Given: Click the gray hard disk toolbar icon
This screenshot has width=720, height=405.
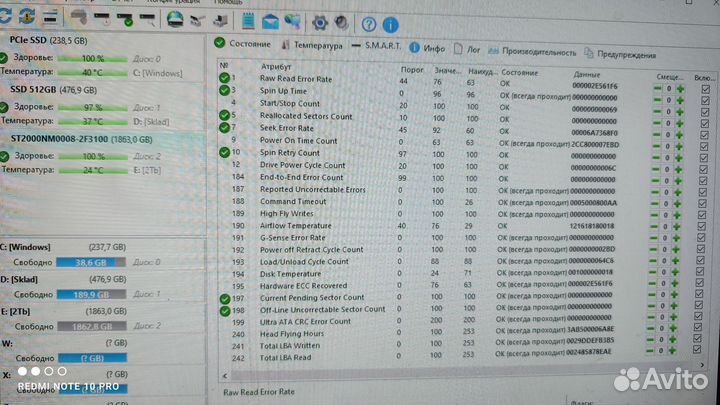Looking at the screenshot, I should tap(79, 17).
